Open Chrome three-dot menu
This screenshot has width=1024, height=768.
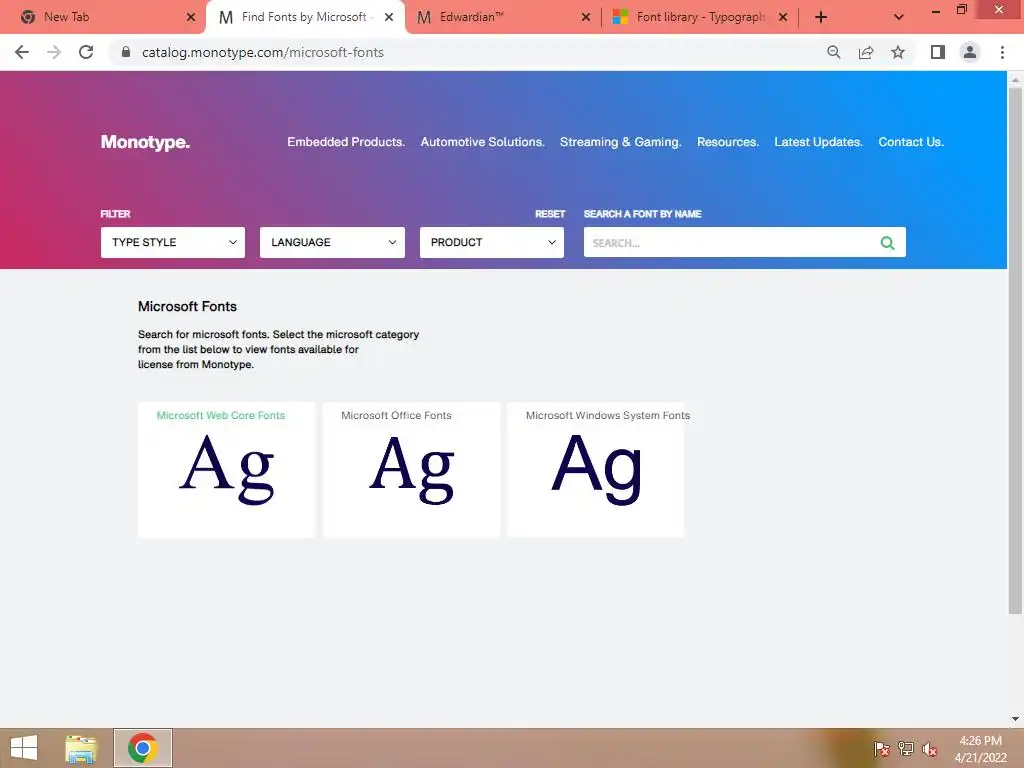[1002, 52]
